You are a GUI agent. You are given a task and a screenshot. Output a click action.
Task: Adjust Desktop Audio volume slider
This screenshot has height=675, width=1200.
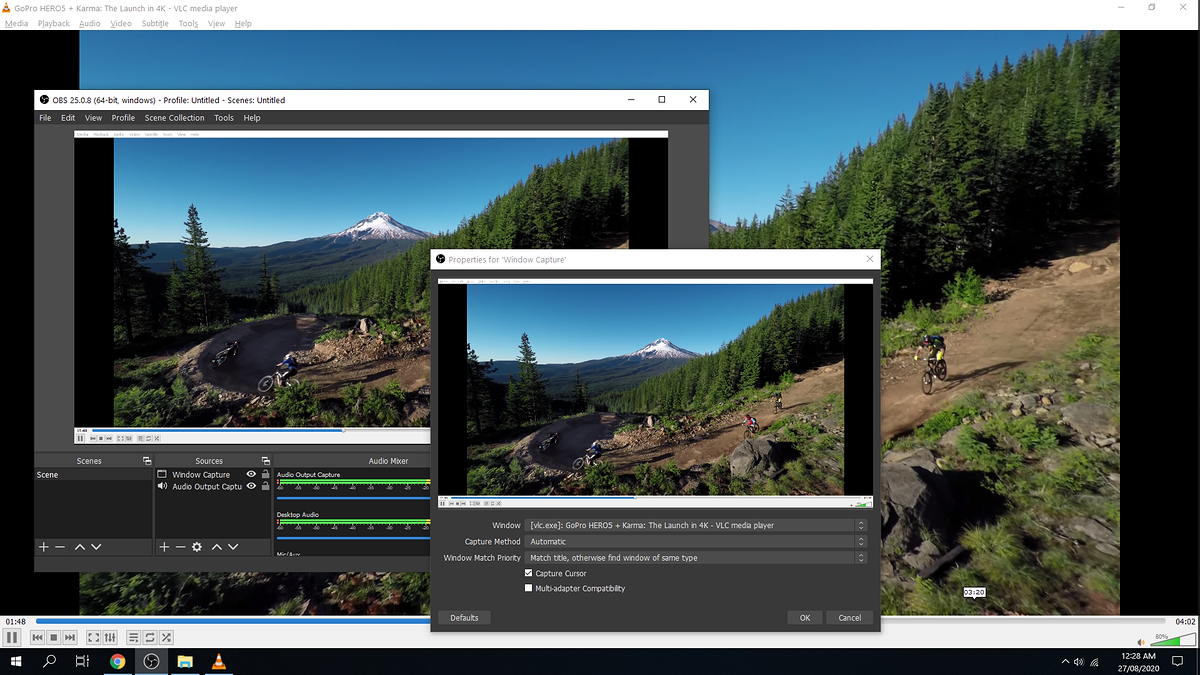tap(353, 537)
